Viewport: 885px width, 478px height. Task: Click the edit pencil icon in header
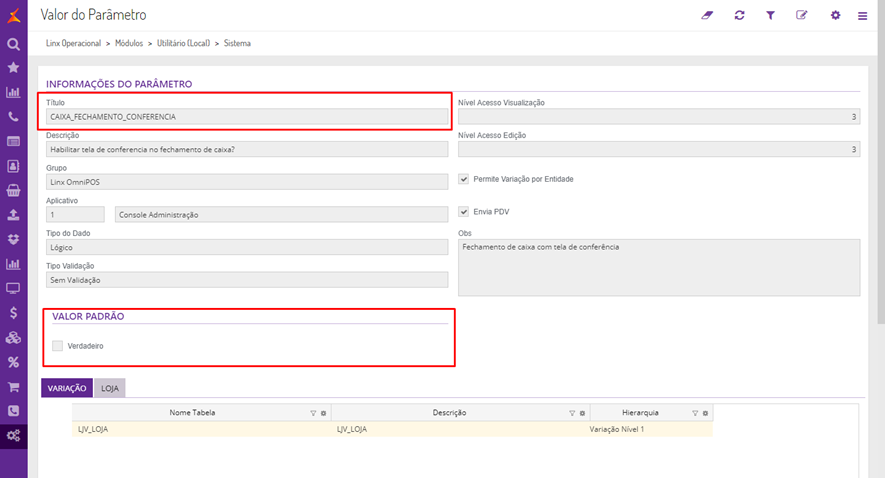801,15
